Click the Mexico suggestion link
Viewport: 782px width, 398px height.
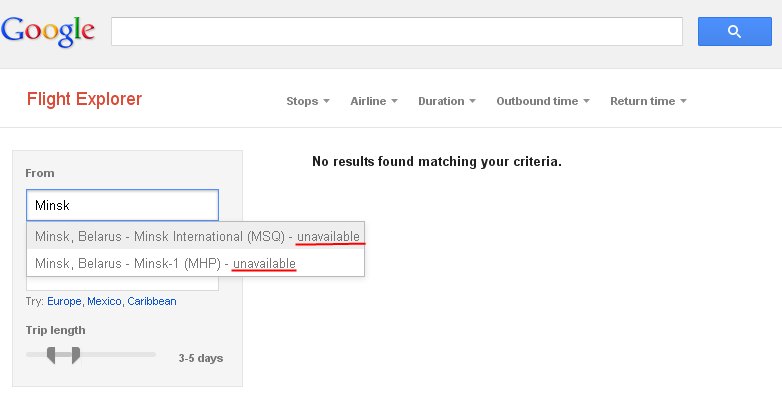(104, 301)
